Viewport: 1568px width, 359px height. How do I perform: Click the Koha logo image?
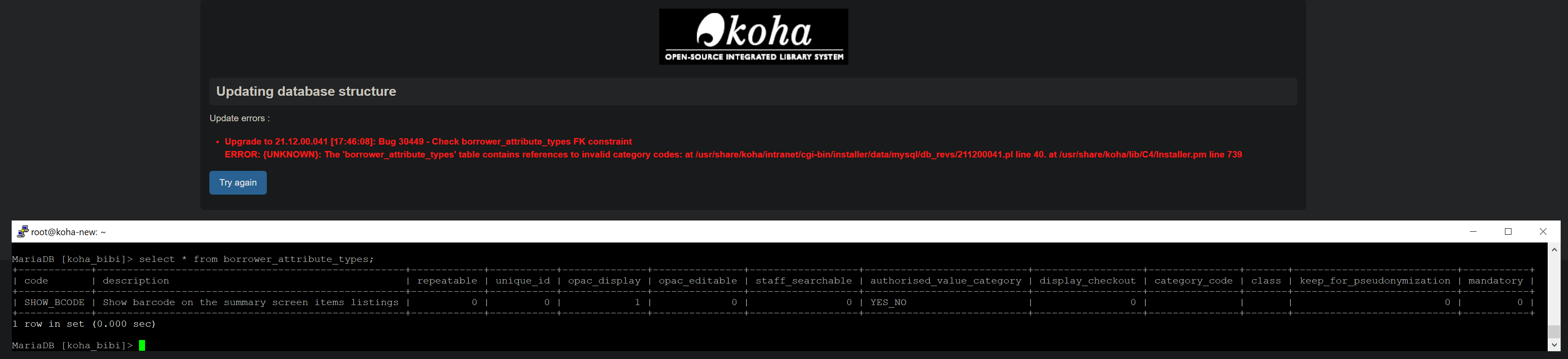(x=753, y=37)
